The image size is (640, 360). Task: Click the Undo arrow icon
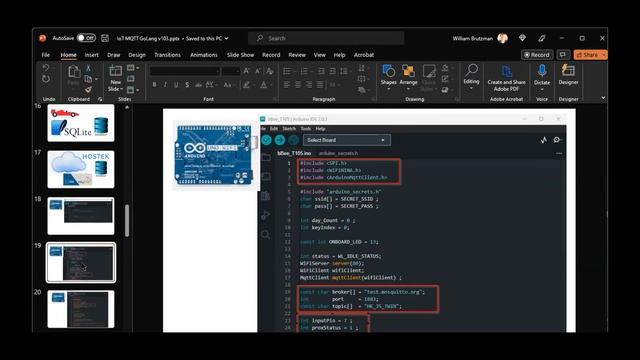[46, 68]
